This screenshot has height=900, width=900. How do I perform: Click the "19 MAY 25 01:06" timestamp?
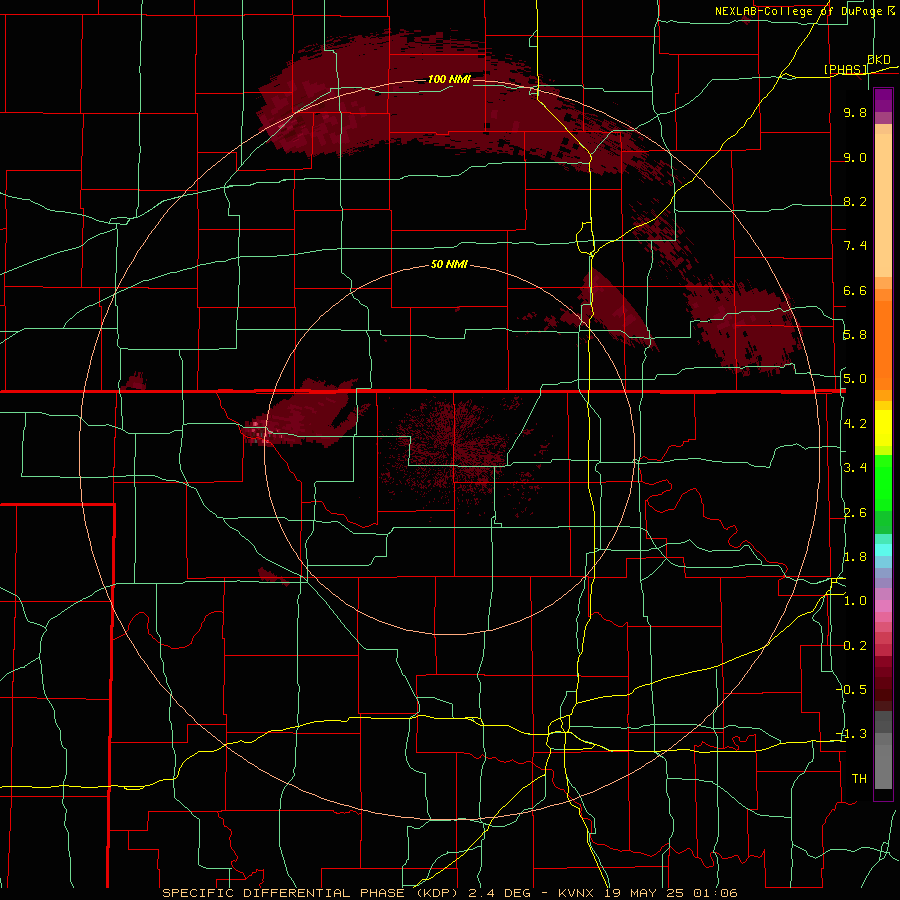pyautogui.click(x=670, y=893)
